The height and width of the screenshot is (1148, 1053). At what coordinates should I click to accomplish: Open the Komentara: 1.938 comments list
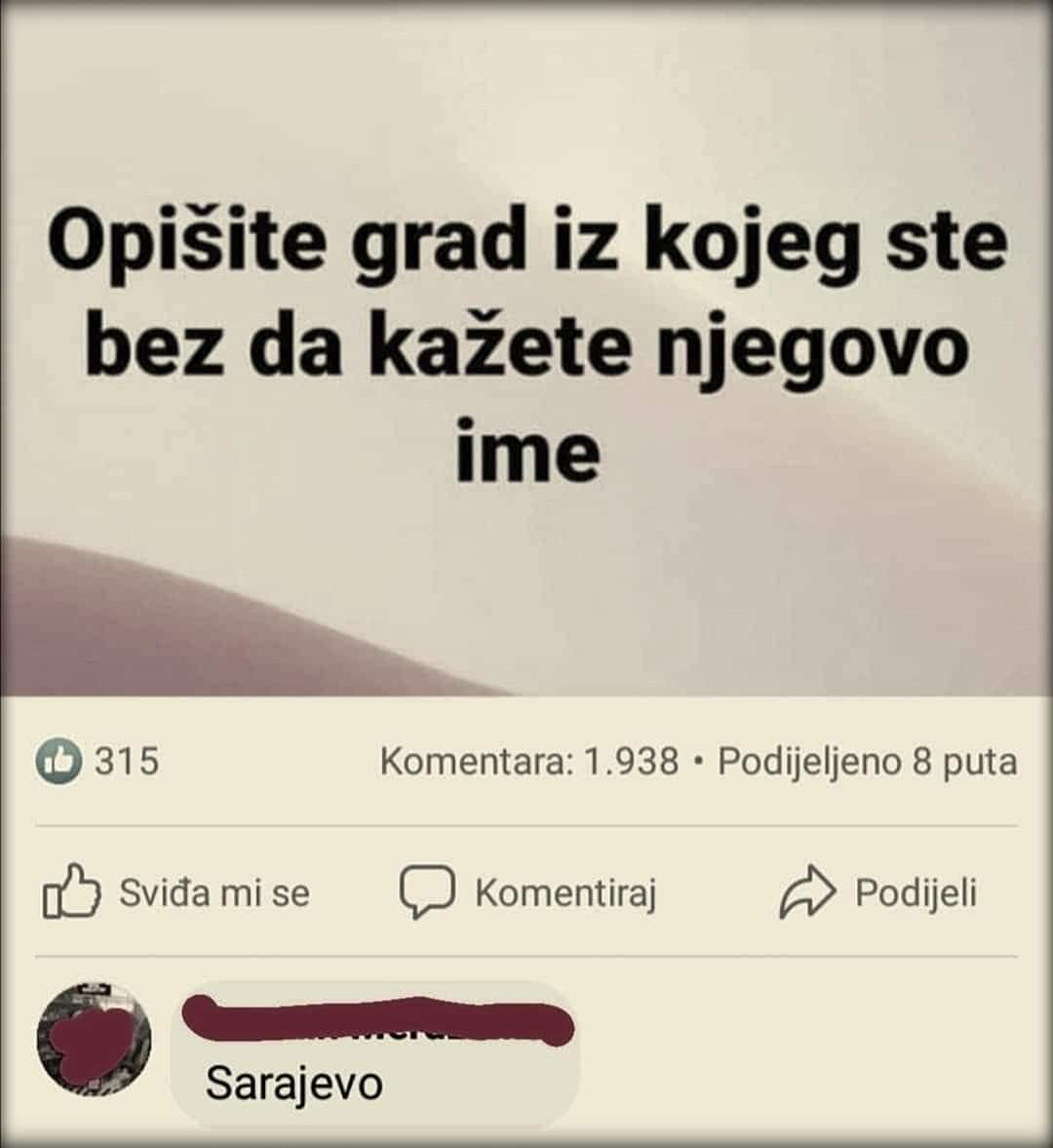[529, 762]
